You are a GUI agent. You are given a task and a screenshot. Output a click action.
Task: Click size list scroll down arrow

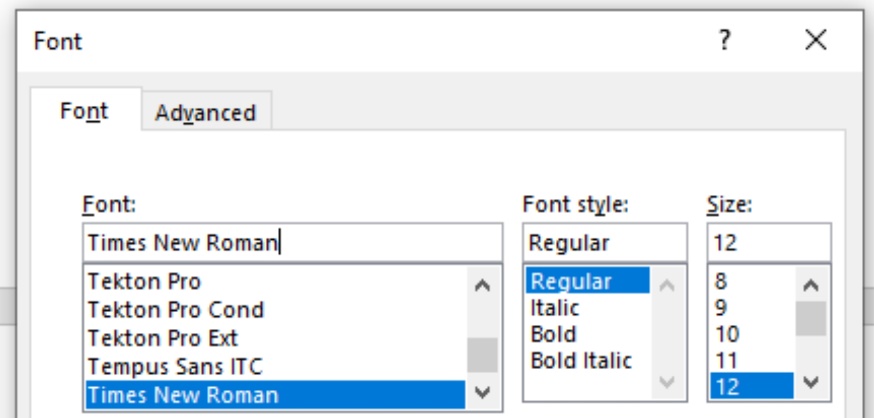pos(810,382)
